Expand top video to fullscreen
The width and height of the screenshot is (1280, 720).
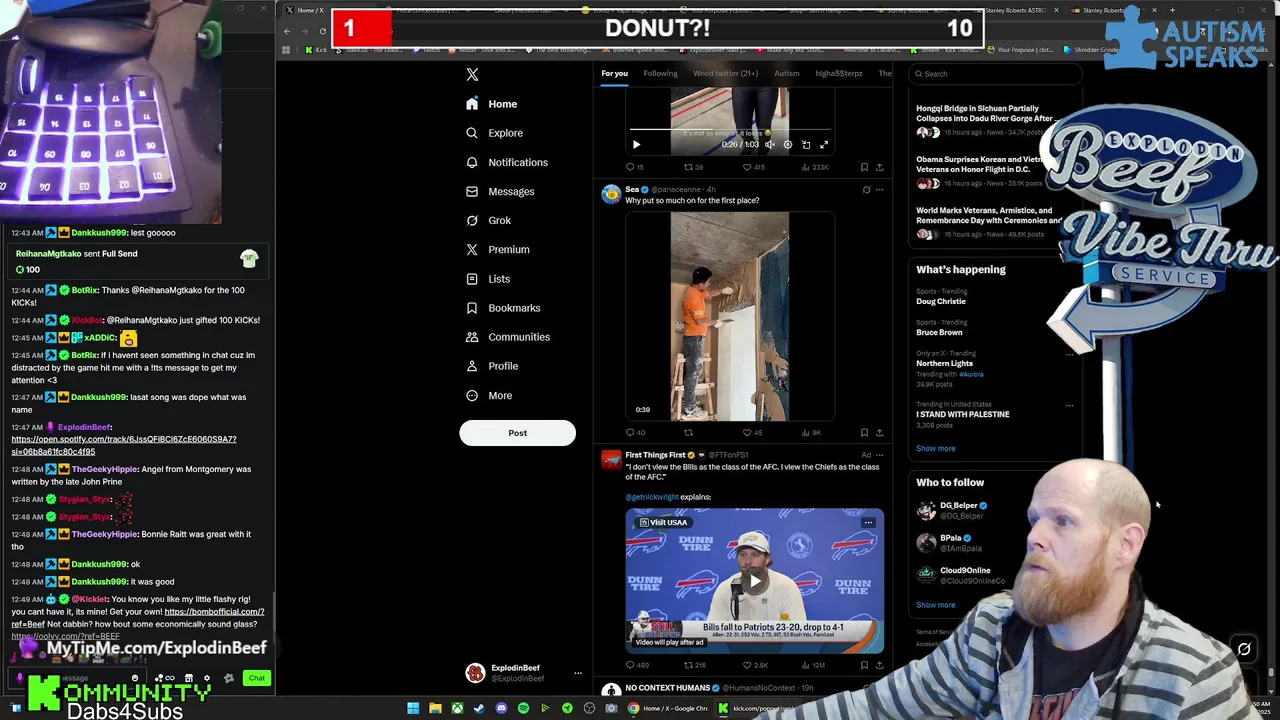824,145
